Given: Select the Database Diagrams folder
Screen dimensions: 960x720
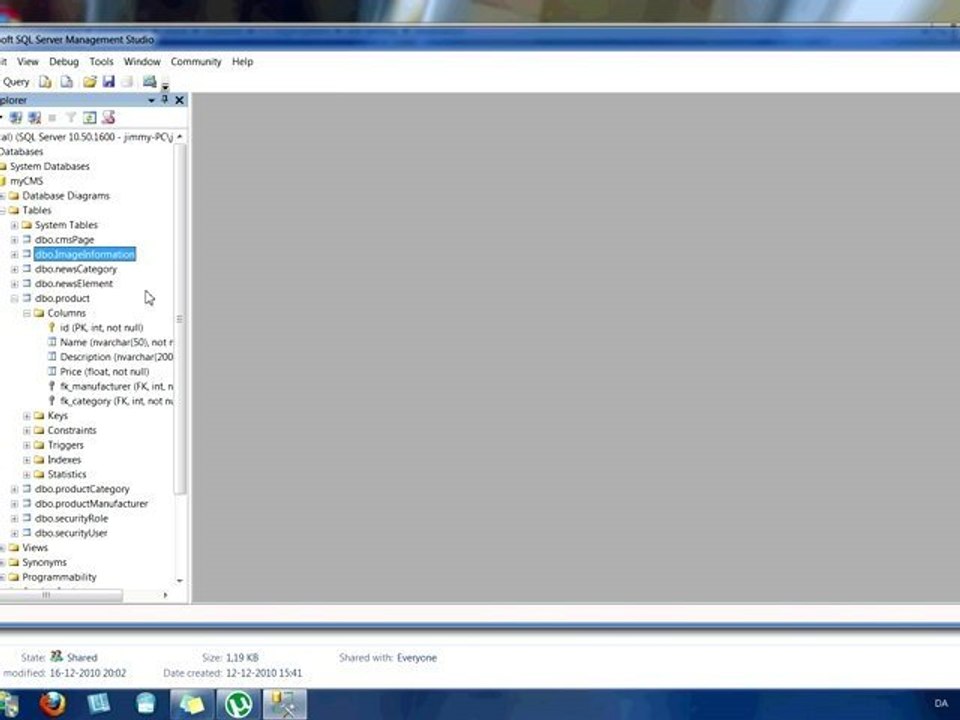Looking at the screenshot, I should tap(66, 196).
